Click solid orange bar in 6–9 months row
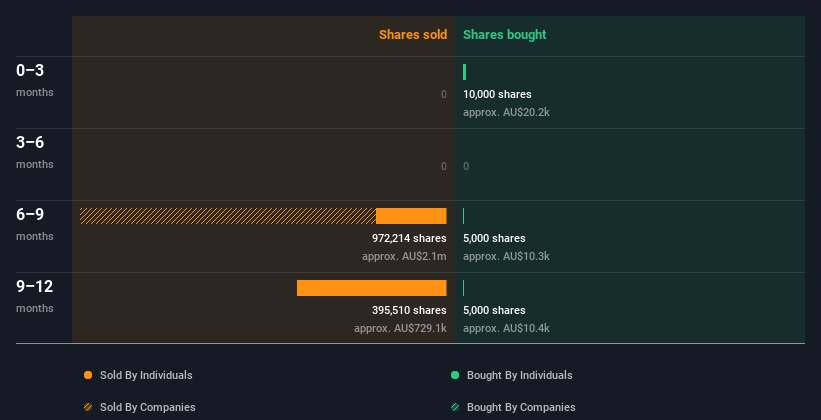821x420 pixels. point(411,216)
